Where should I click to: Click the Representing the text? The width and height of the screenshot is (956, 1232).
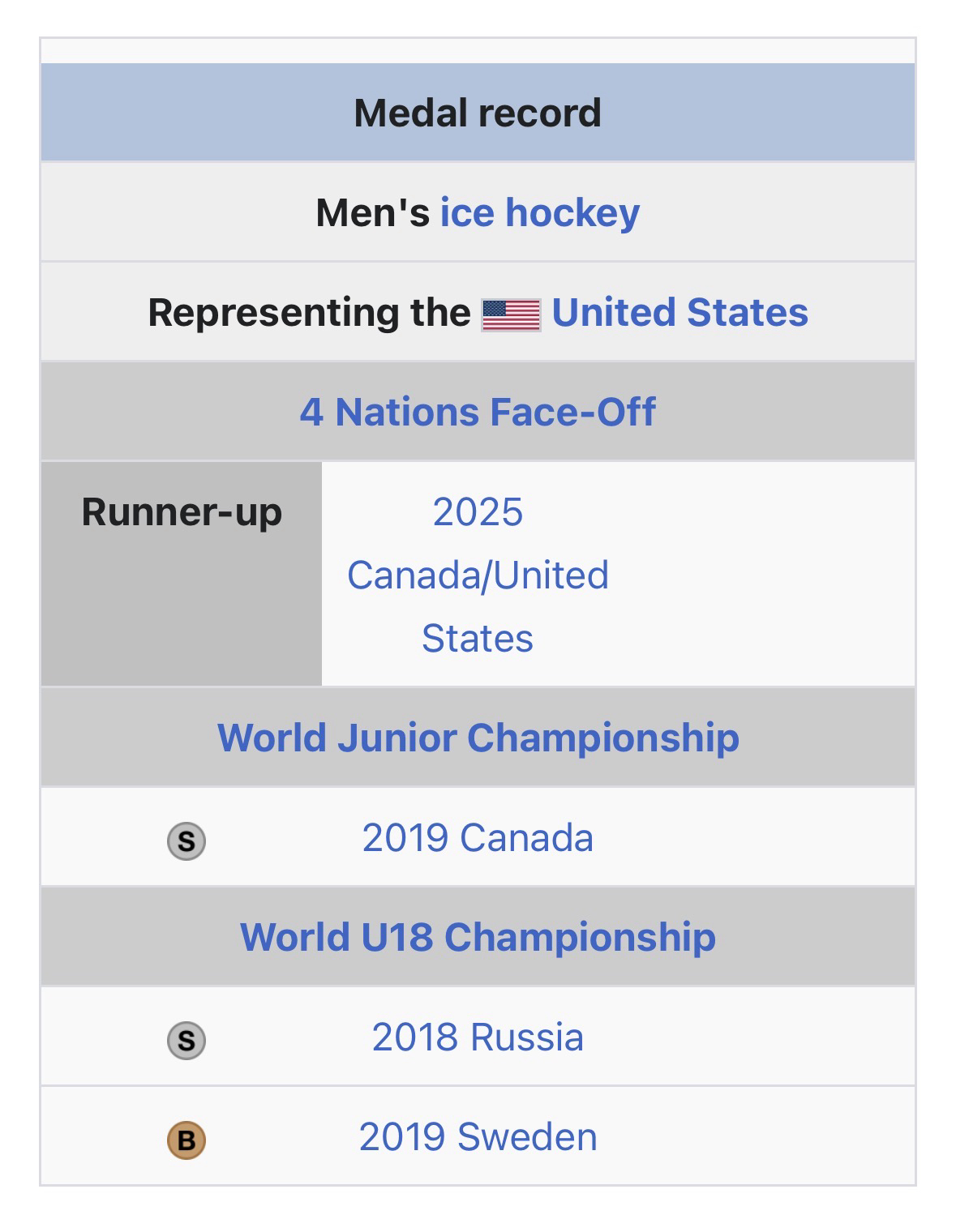309,313
